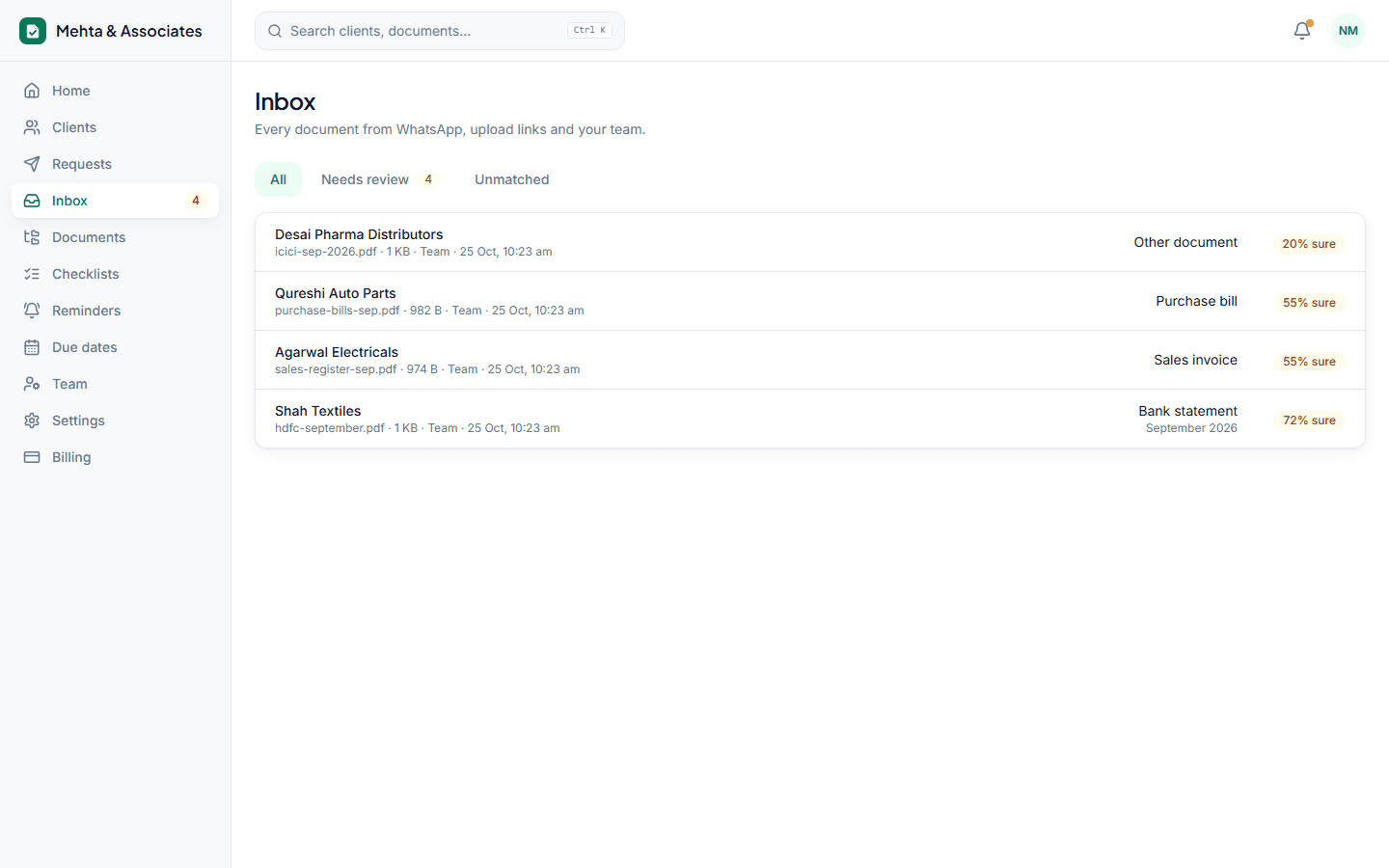Click the Inbox tray icon
This screenshot has height=868, width=1389.
click(32, 201)
